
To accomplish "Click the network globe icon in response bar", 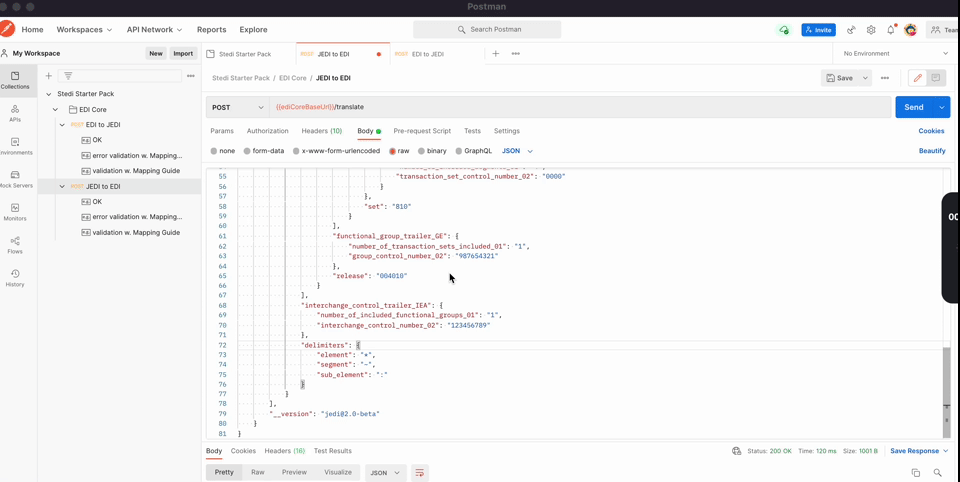I will pyautogui.click(x=737, y=451).
